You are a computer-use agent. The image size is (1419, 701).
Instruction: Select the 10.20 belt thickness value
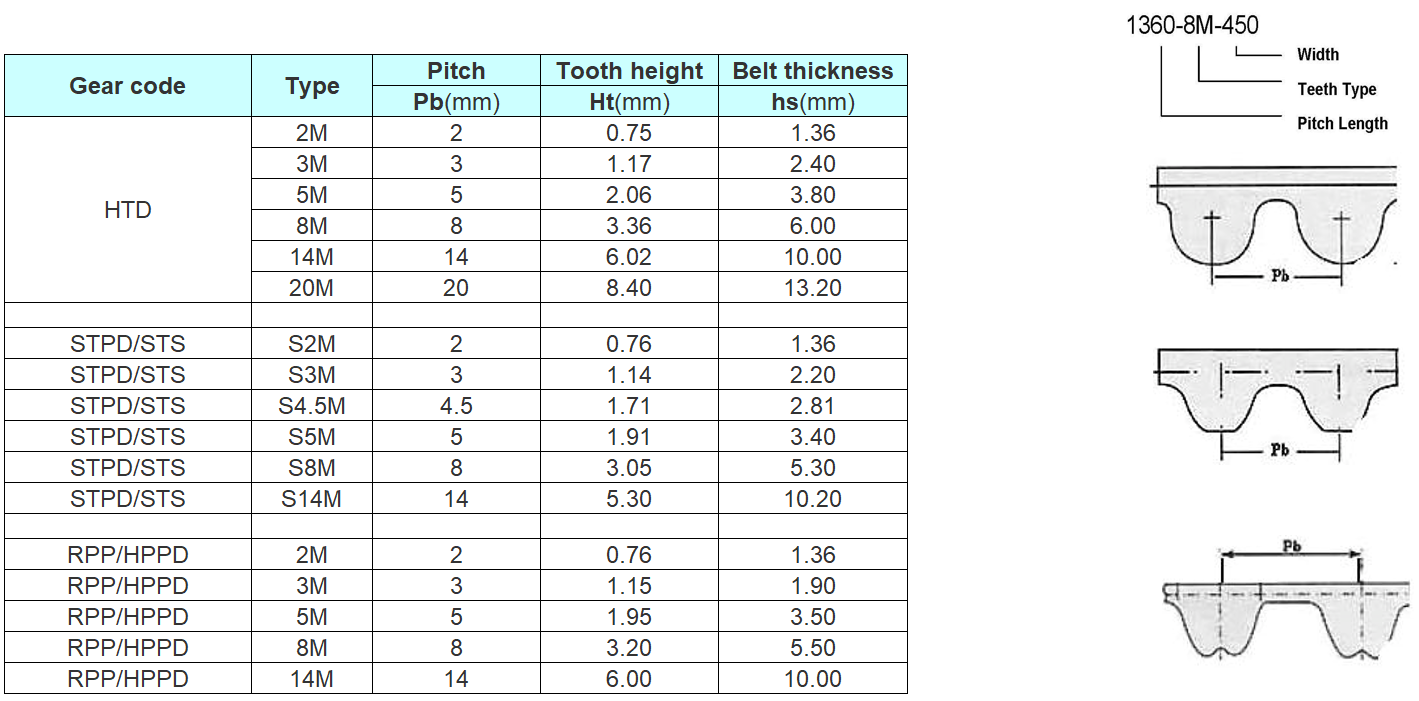click(813, 499)
